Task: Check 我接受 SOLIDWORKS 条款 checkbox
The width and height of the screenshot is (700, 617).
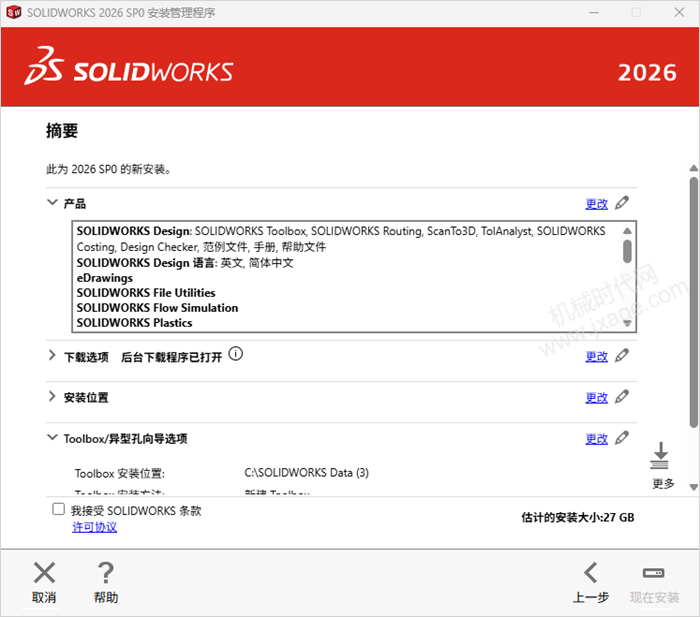Action: (x=58, y=509)
